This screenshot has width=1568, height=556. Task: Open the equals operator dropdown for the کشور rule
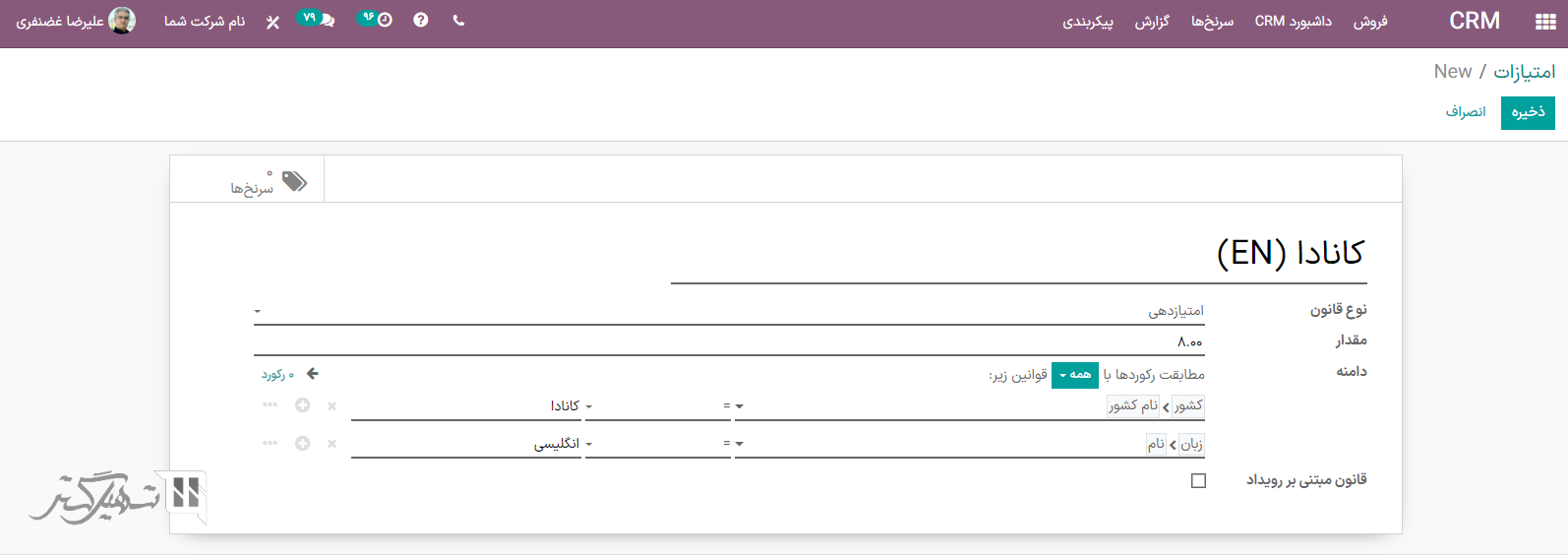[734, 406]
